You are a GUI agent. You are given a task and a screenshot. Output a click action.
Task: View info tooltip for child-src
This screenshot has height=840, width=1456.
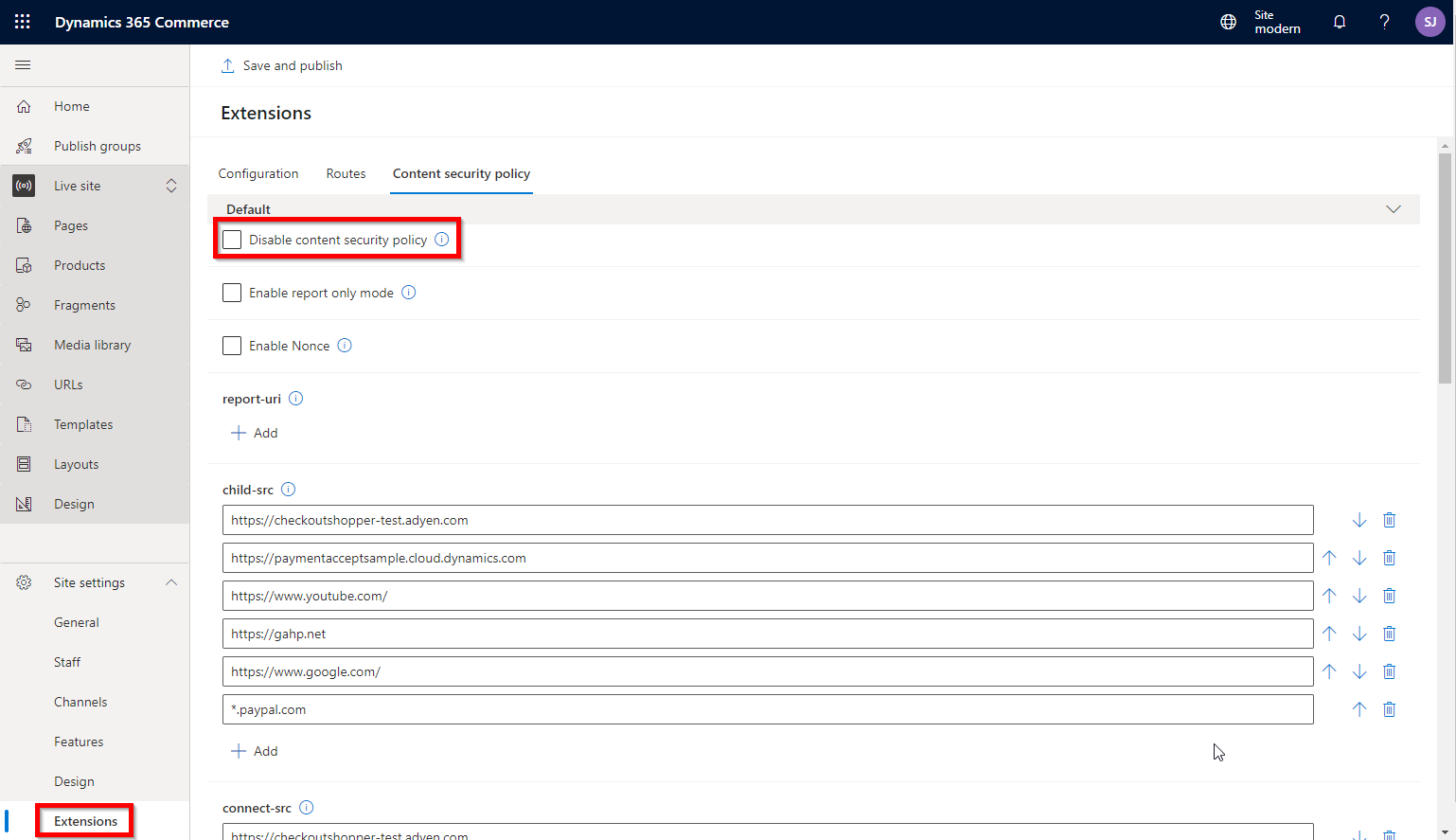coord(288,489)
